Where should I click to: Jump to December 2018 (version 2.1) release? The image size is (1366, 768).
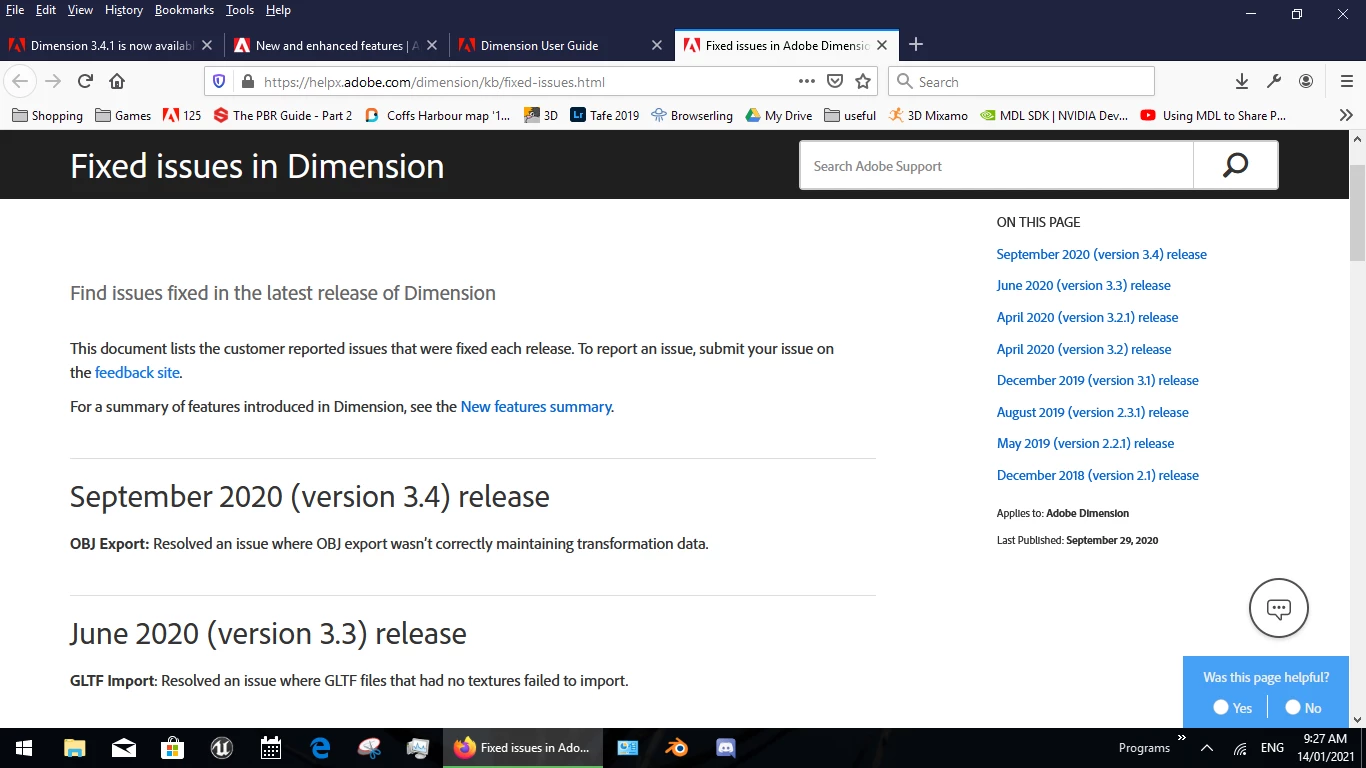1097,475
